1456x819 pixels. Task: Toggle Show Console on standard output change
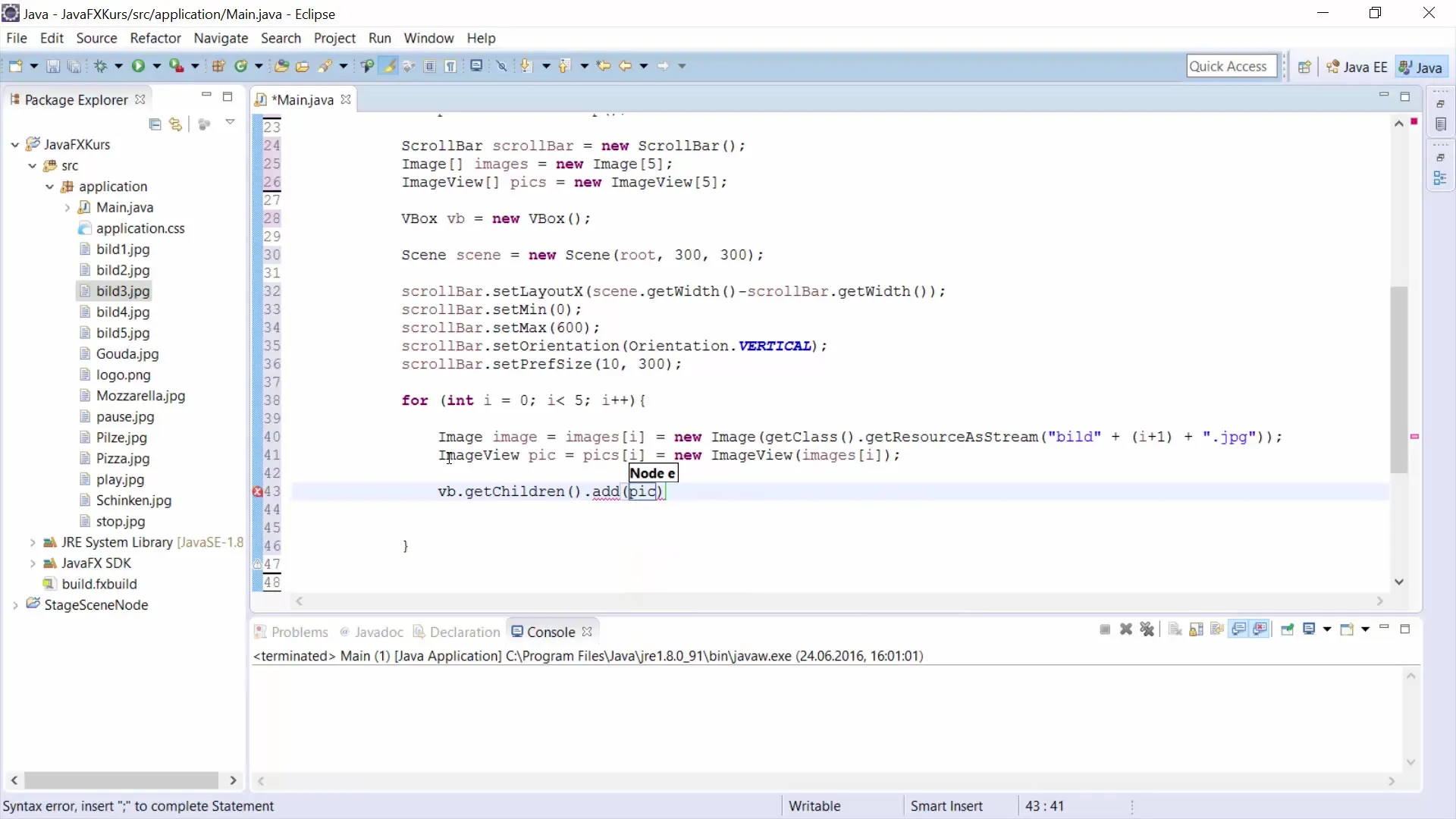[1239, 629]
